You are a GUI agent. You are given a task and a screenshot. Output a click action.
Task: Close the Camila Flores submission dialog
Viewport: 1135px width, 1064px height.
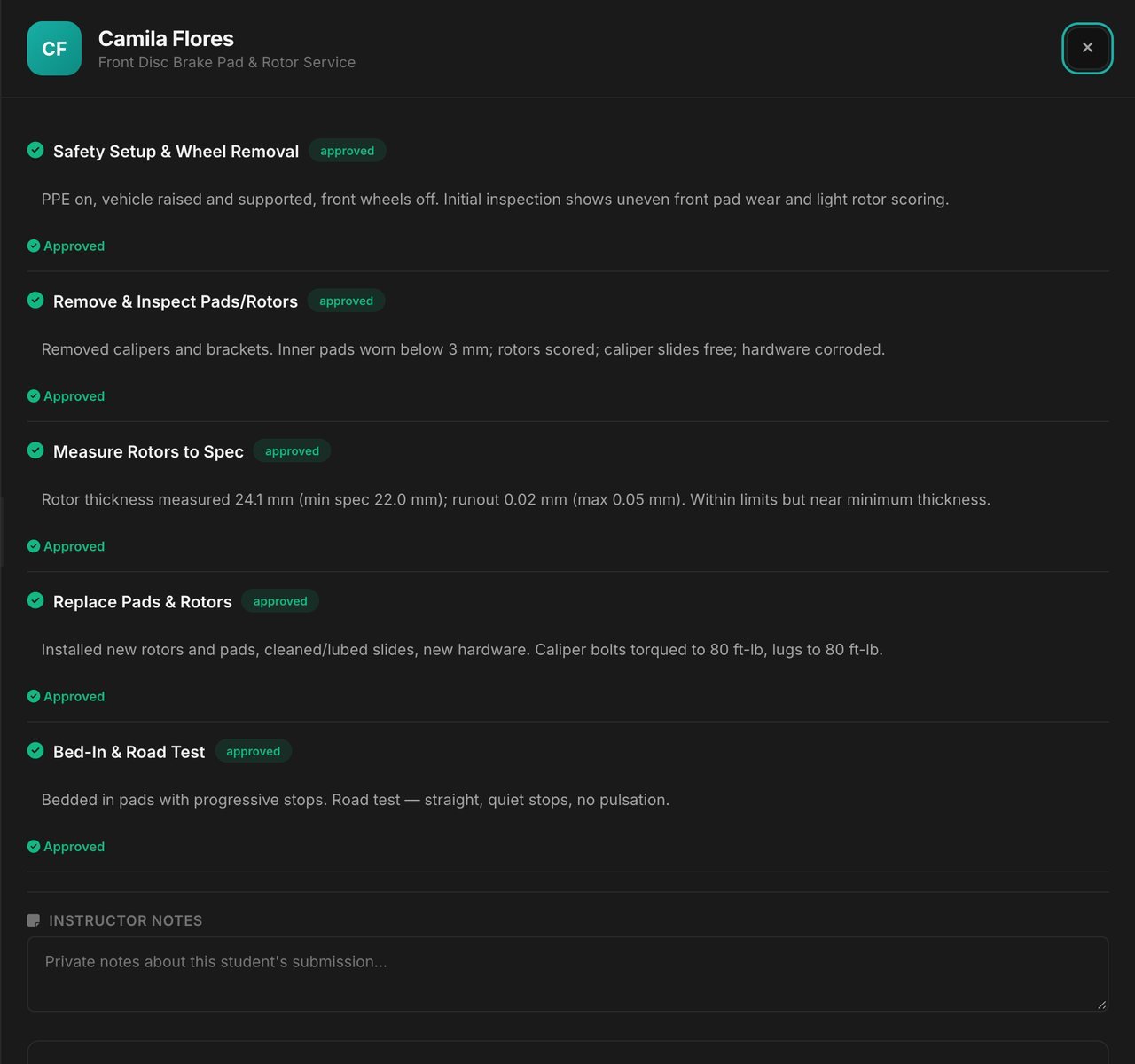pos(1087,48)
